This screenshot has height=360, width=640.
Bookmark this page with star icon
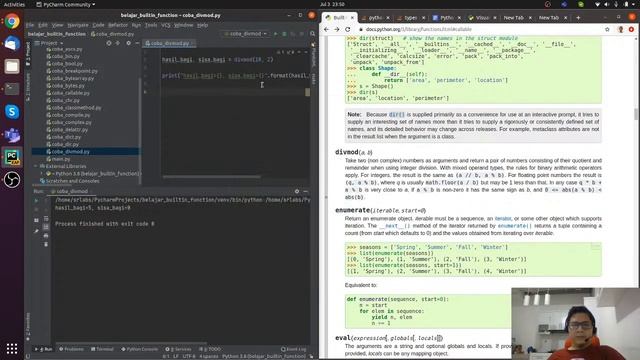[607, 29]
